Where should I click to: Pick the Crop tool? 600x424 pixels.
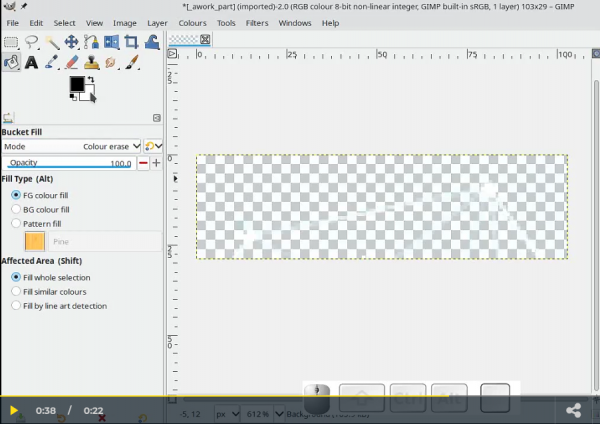tap(131, 42)
